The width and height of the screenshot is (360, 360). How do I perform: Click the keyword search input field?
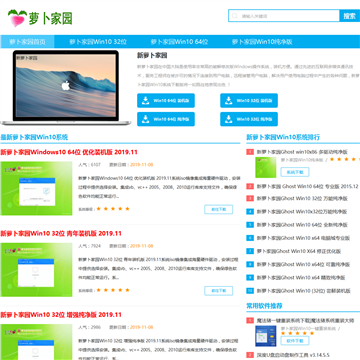[288, 16]
